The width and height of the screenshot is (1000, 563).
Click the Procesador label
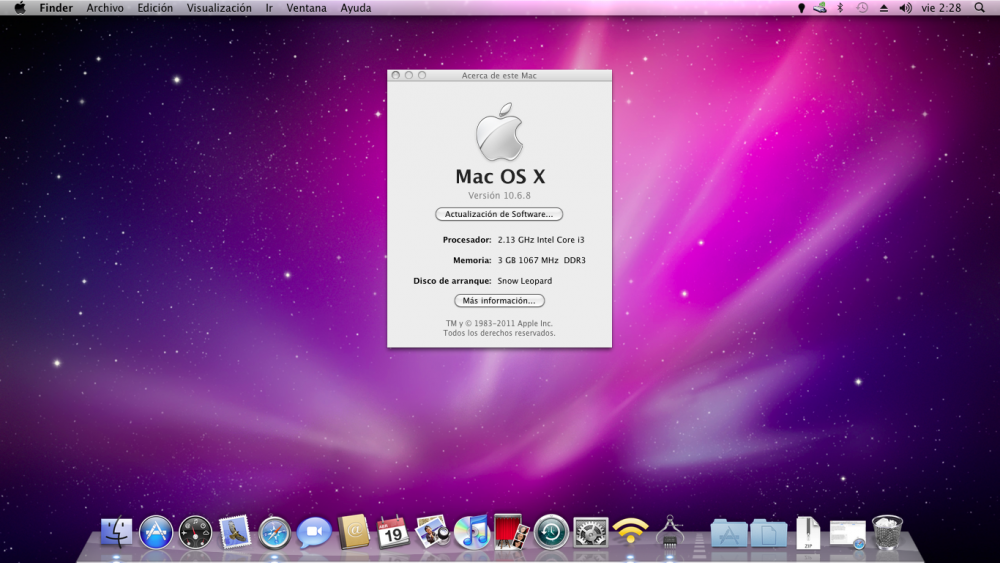pos(467,240)
